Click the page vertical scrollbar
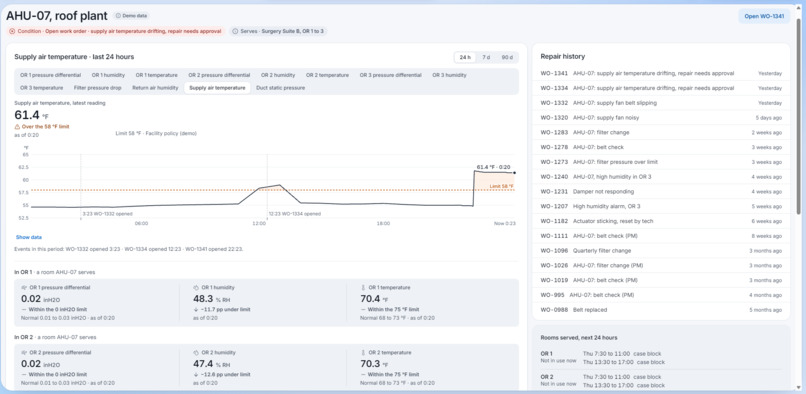806x394 pixels. pyautogui.click(x=798, y=116)
